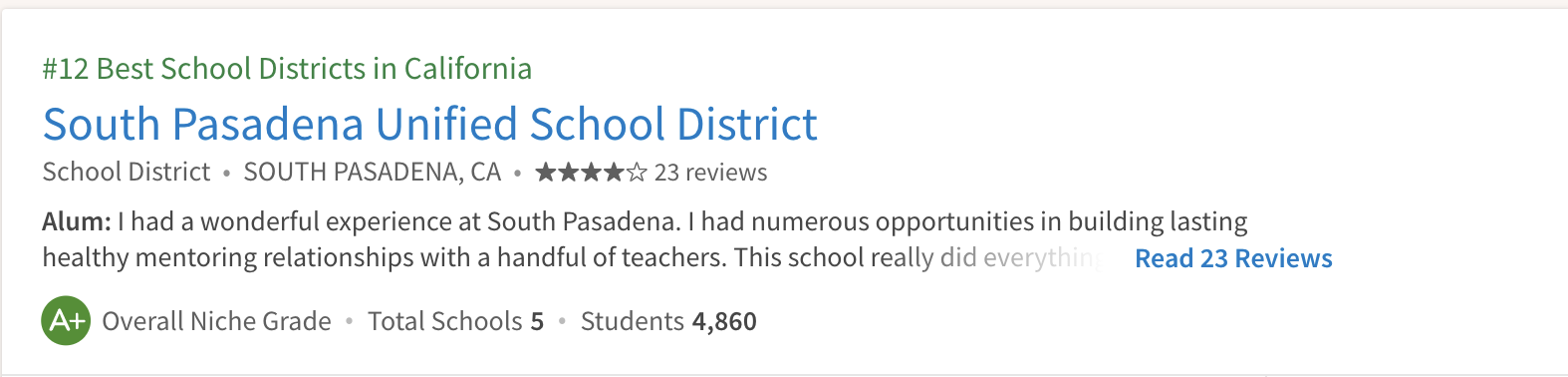The height and width of the screenshot is (377, 1568).
Task: Click the Overall Niche Grade label
Action: click(x=216, y=321)
